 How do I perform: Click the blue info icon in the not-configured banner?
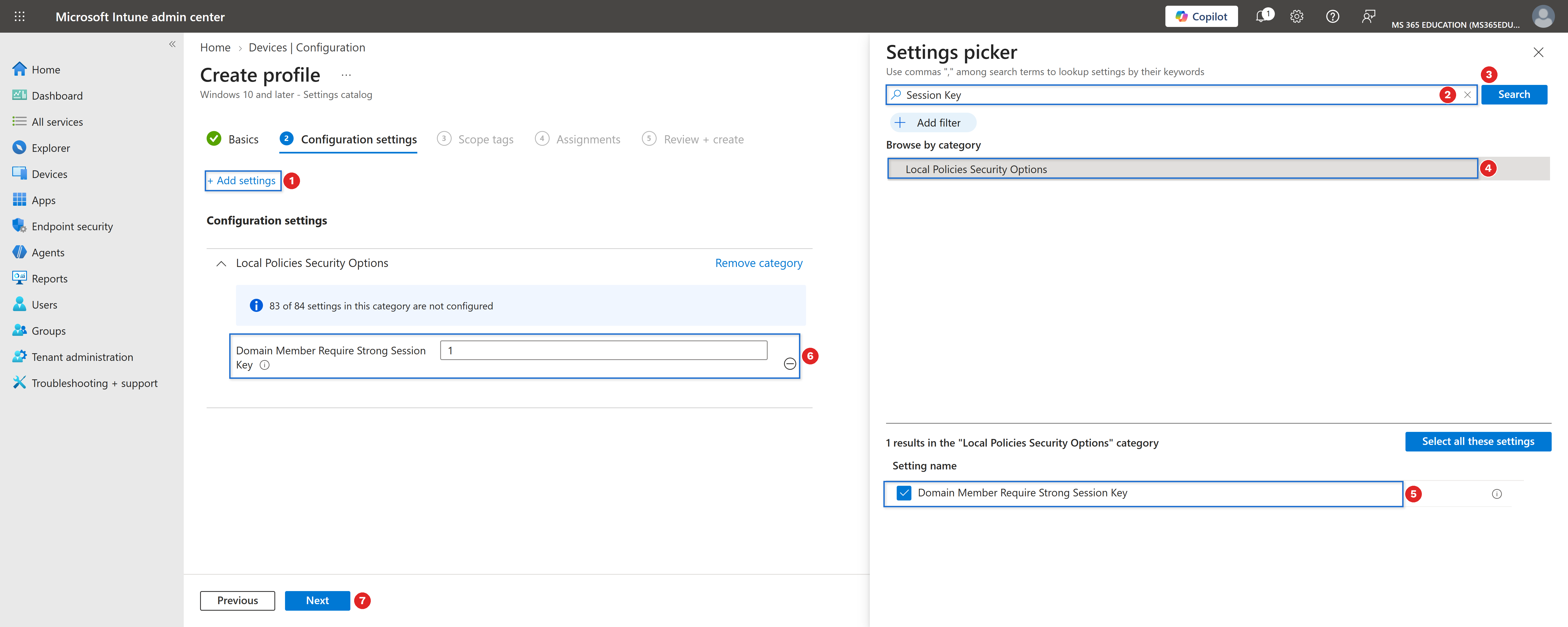pyautogui.click(x=256, y=306)
